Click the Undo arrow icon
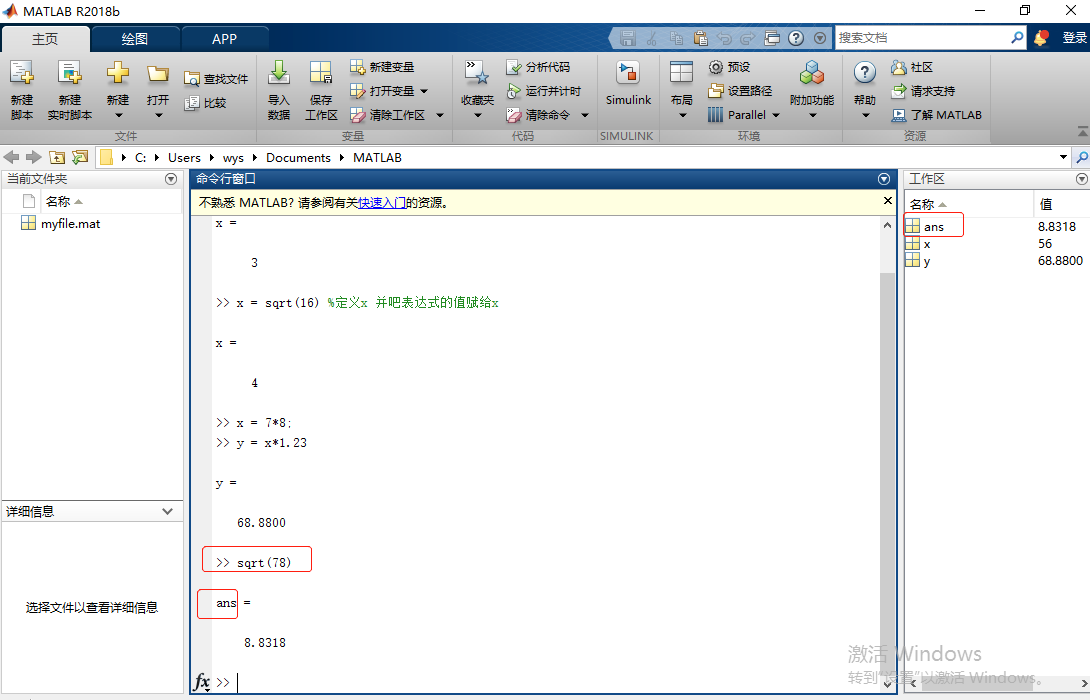The image size is (1090, 700). (724, 38)
